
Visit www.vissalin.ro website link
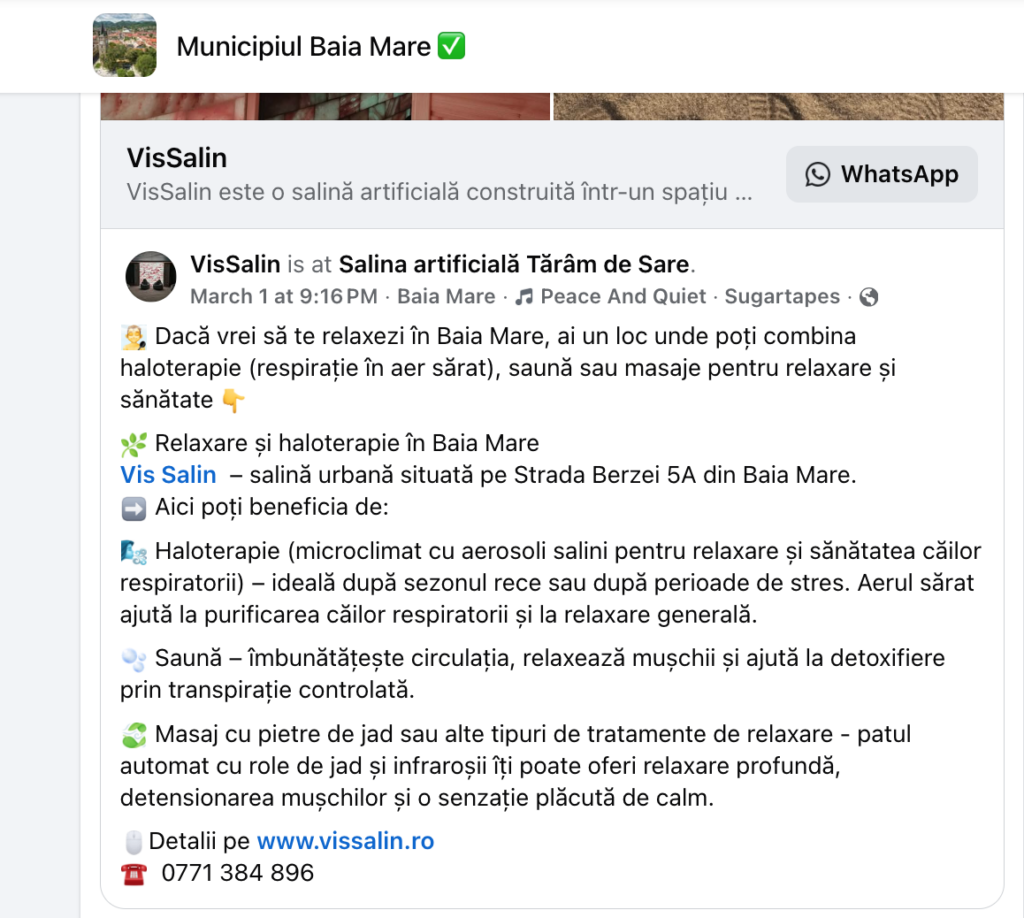[x=345, y=841]
